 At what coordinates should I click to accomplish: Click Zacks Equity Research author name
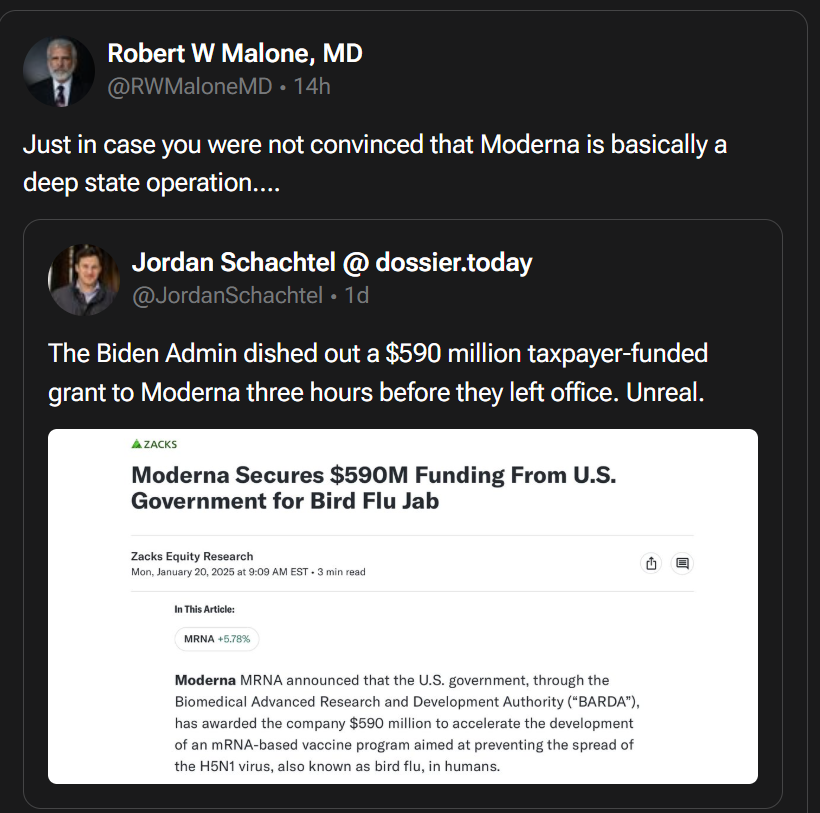click(192, 556)
